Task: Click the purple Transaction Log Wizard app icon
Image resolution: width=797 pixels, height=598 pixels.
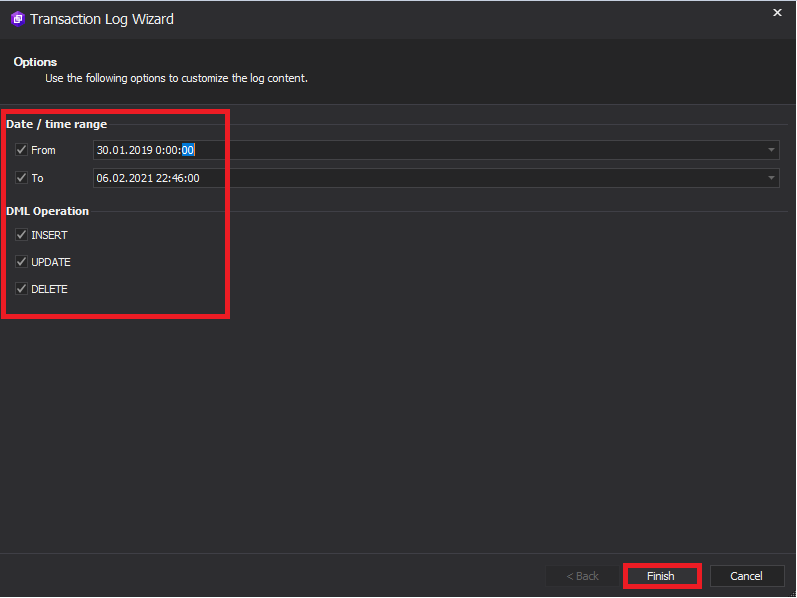Action: pyautogui.click(x=18, y=19)
